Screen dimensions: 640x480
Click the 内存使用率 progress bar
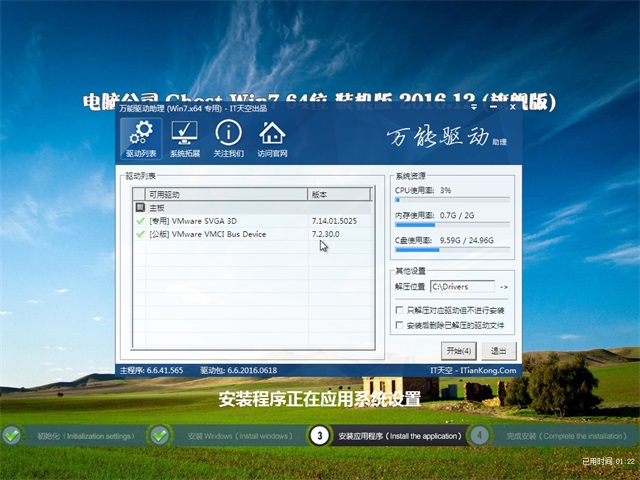(452, 225)
